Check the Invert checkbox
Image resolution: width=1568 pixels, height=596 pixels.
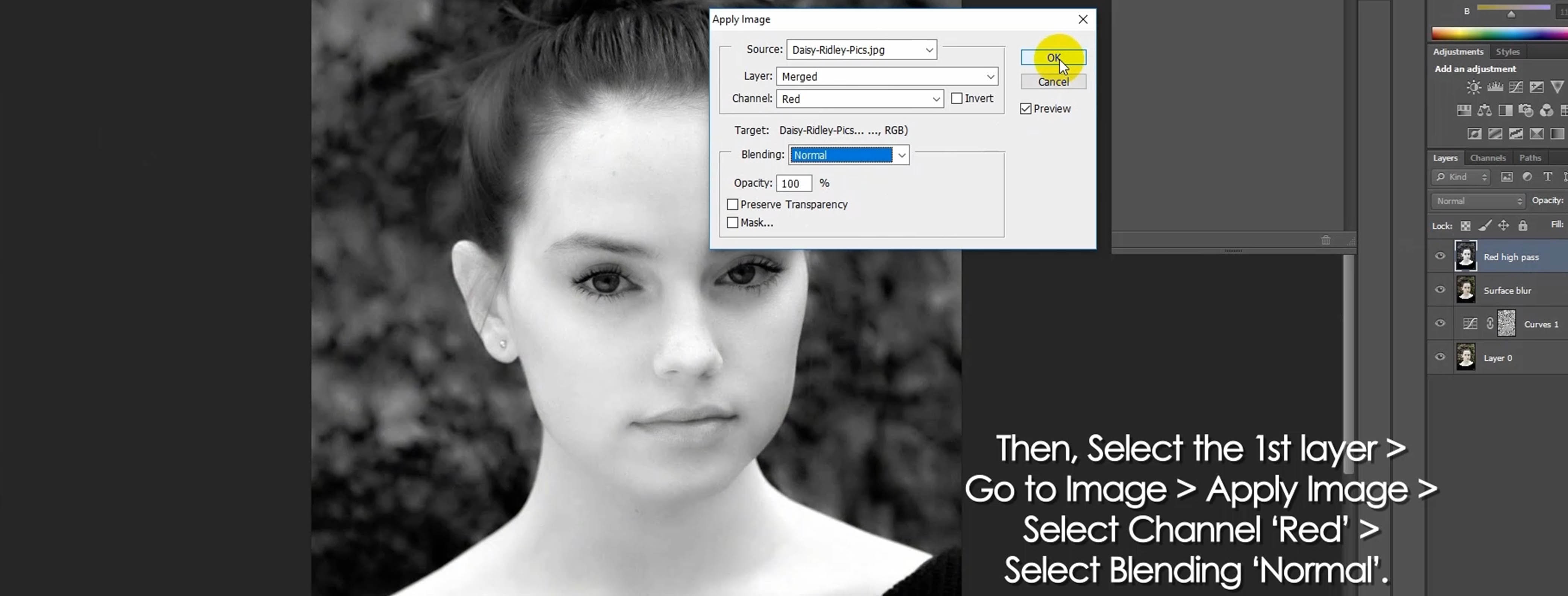[957, 99]
